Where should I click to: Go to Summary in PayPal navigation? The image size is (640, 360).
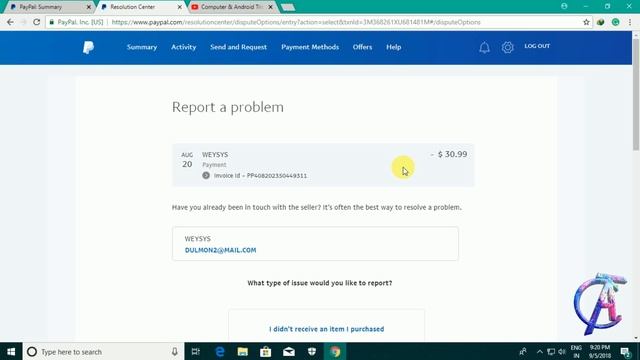coord(142,47)
